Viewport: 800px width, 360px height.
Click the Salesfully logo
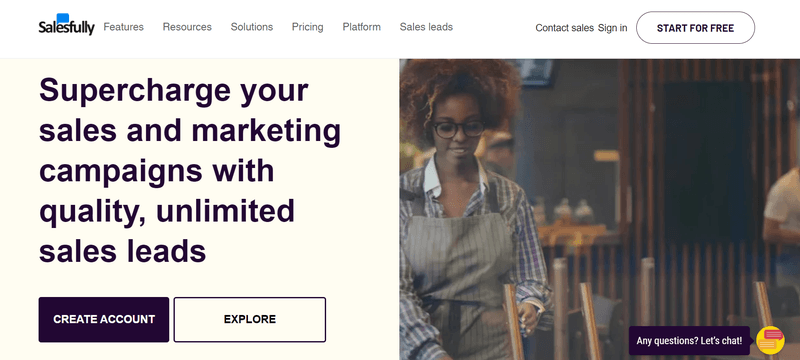point(66,25)
